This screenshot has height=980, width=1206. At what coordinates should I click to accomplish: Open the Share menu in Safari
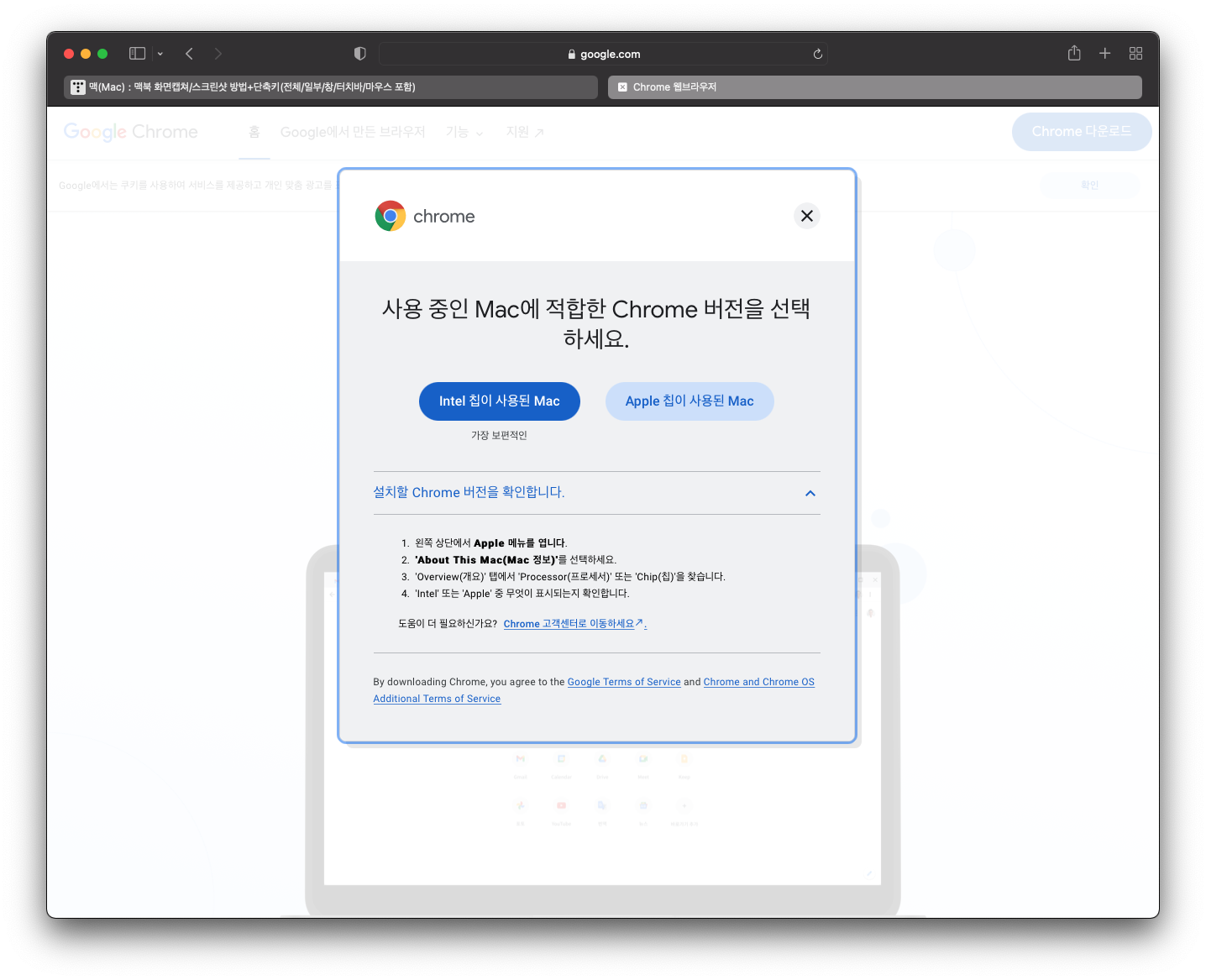click(x=1074, y=53)
